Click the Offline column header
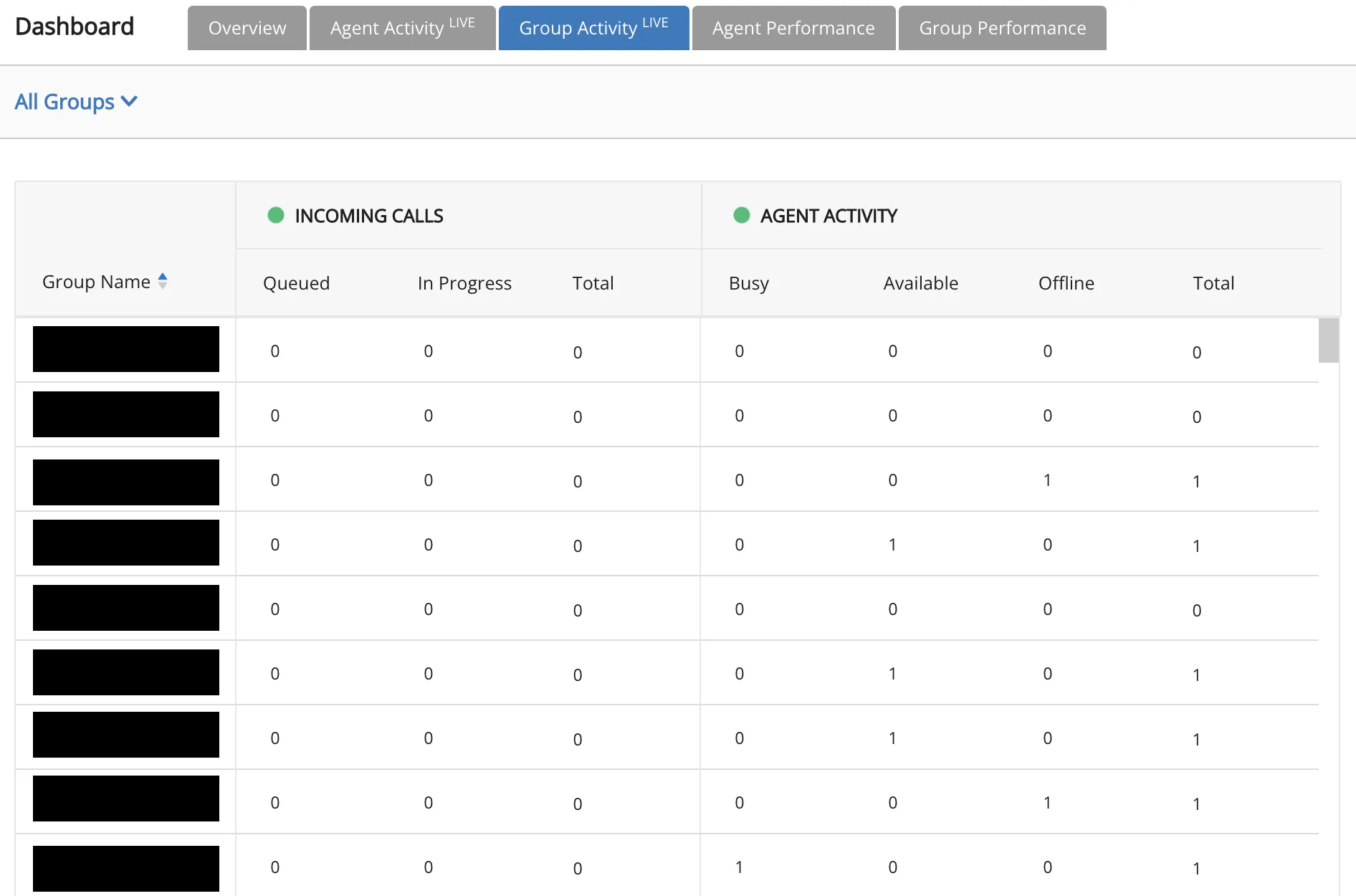This screenshot has height=896, width=1356. click(1066, 283)
